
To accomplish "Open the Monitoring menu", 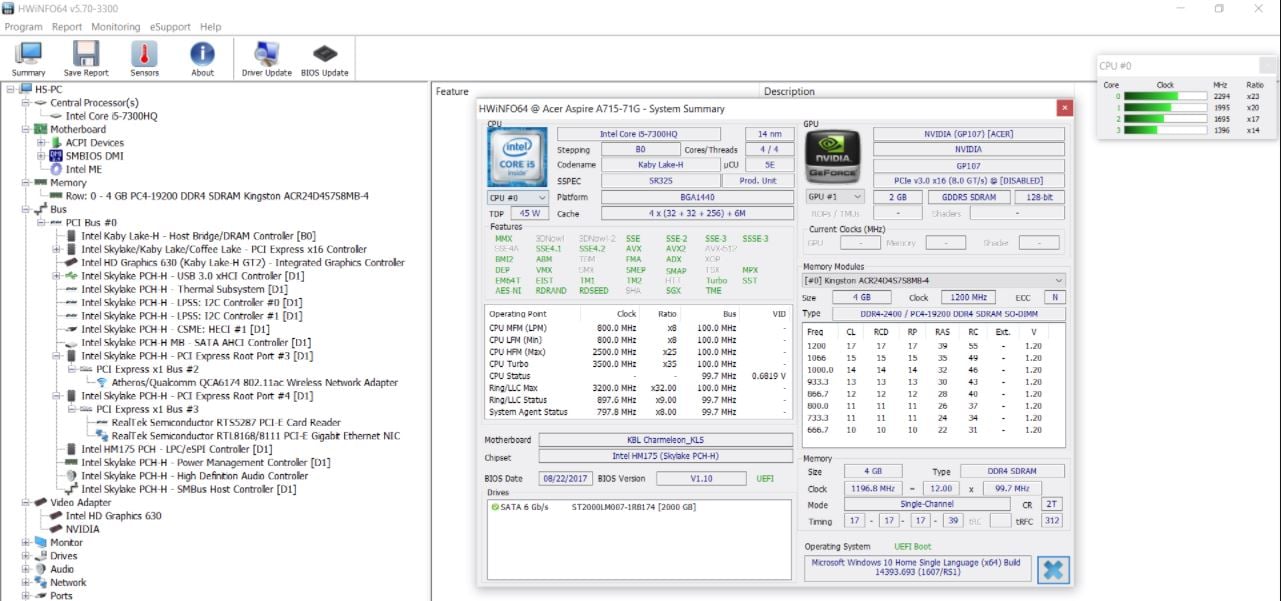I will coord(116,27).
